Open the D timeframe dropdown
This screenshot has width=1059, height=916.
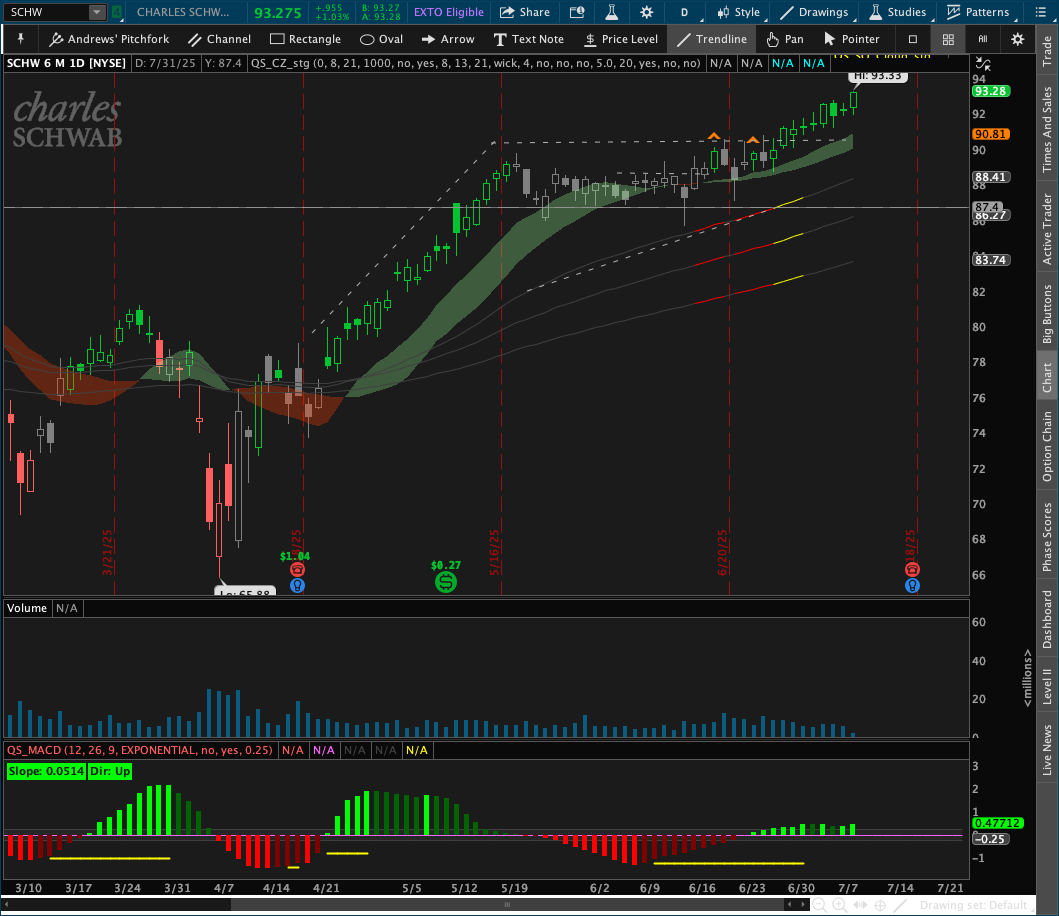coord(685,12)
